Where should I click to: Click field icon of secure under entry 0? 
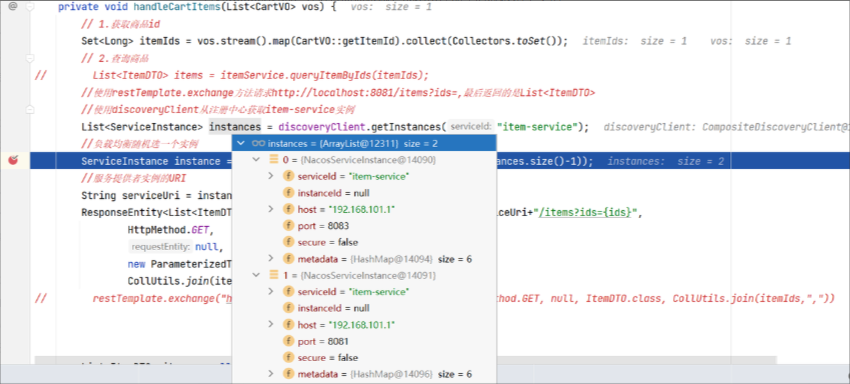click(288, 242)
